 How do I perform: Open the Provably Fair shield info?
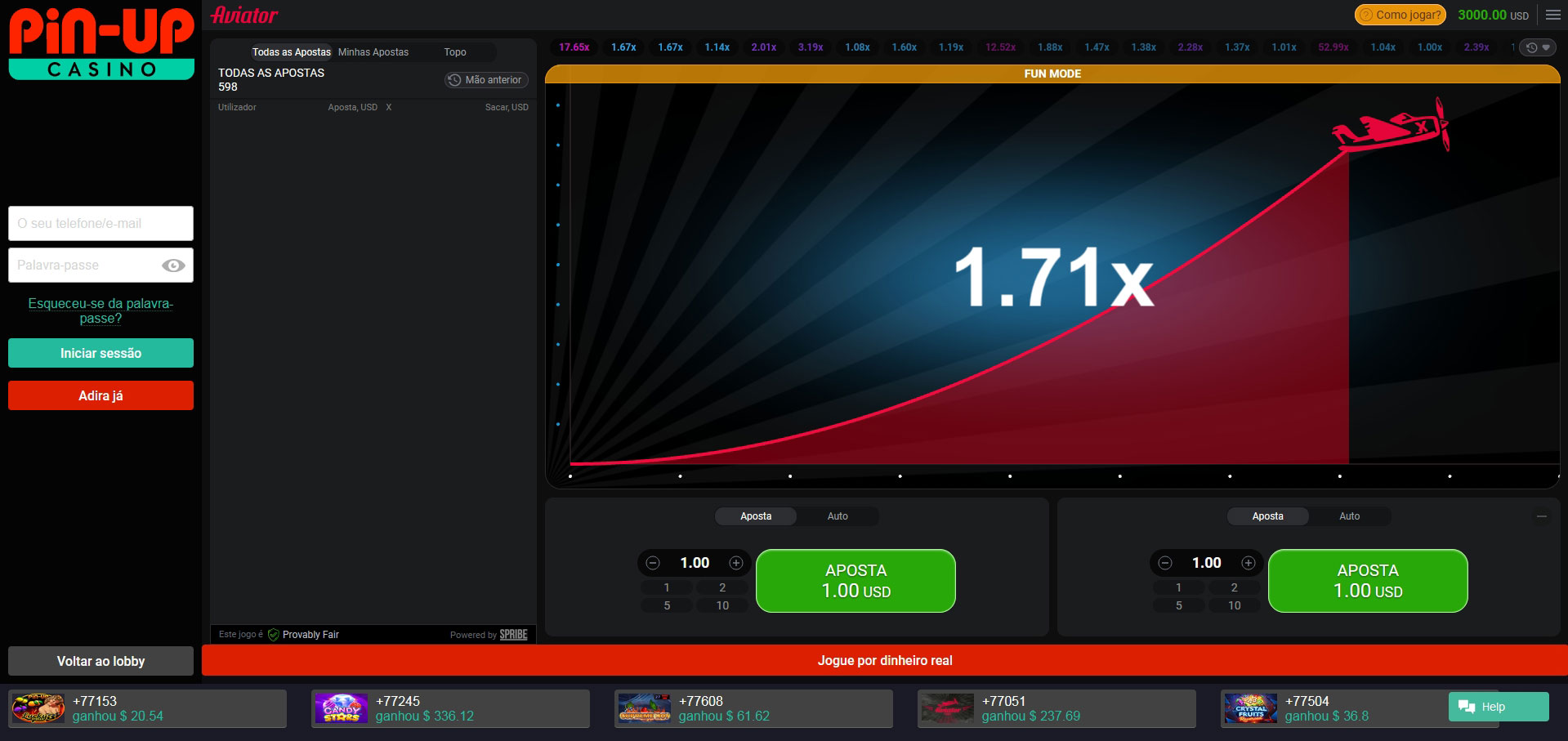tap(303, 635)
